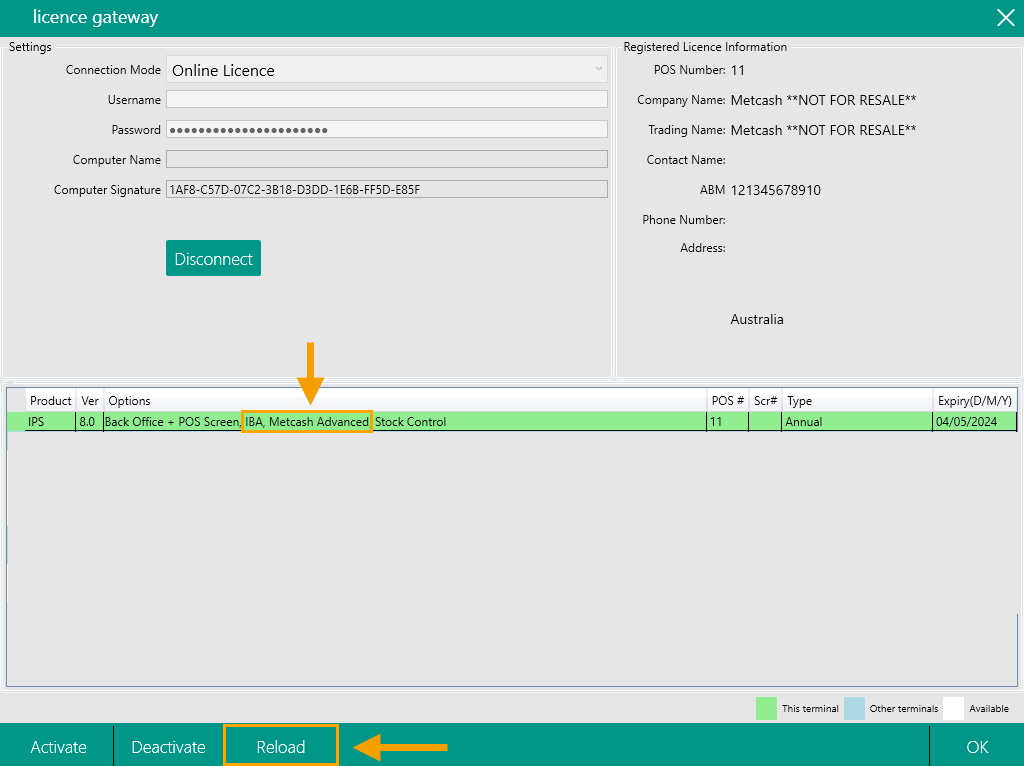Open the Connection Mode dropdown

click(x=598, y=69)
